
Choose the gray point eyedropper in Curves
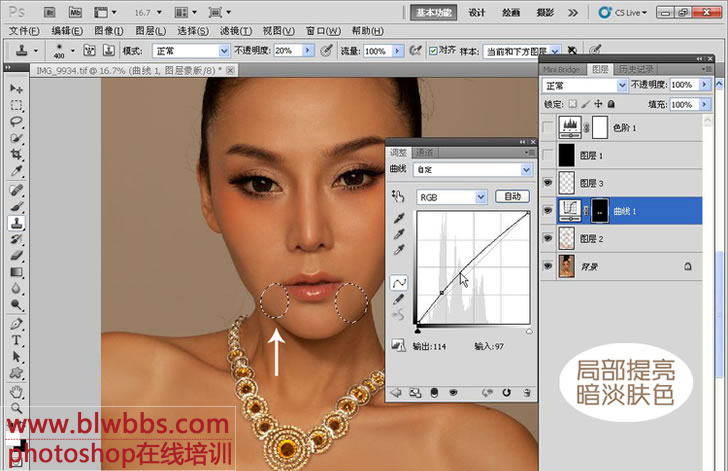click(x=398, y=234)
